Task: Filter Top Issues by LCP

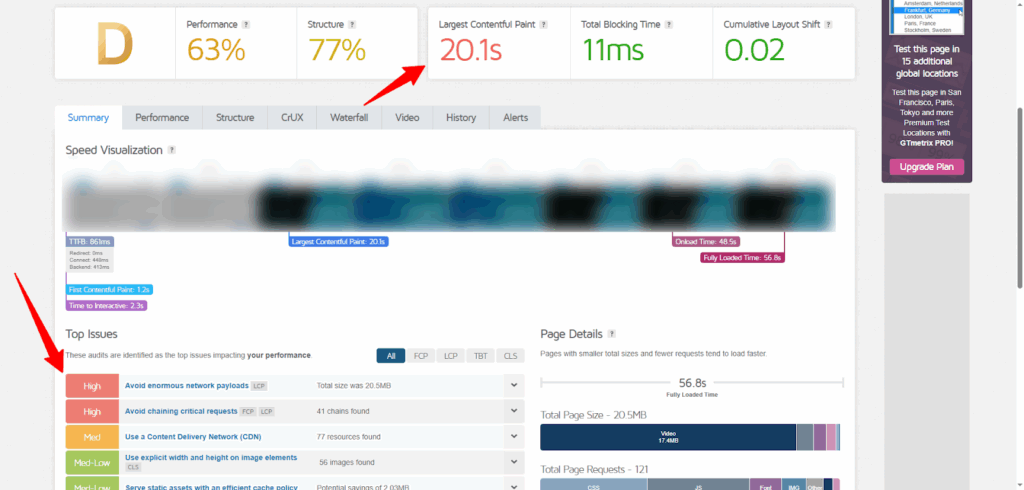Action: click(451, 356)
